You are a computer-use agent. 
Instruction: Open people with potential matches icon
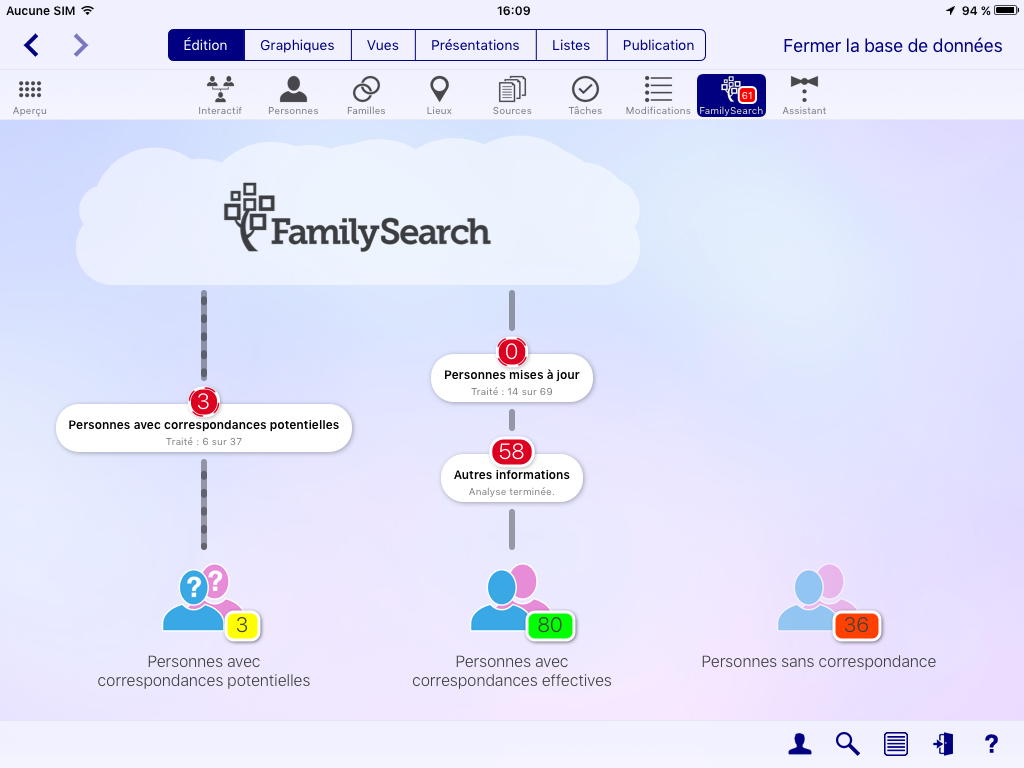203,598
